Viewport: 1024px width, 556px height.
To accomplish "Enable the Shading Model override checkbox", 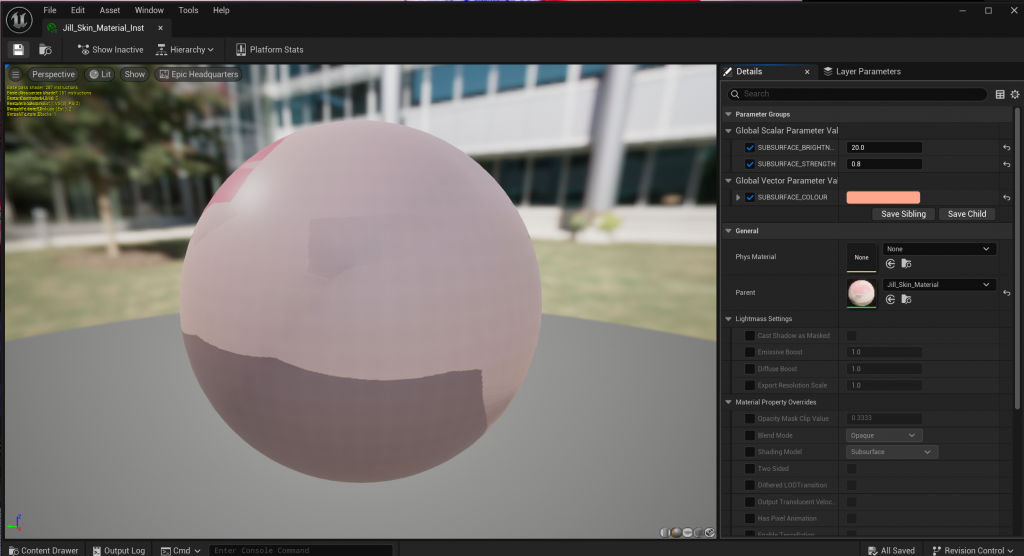I will pos(750,452).
